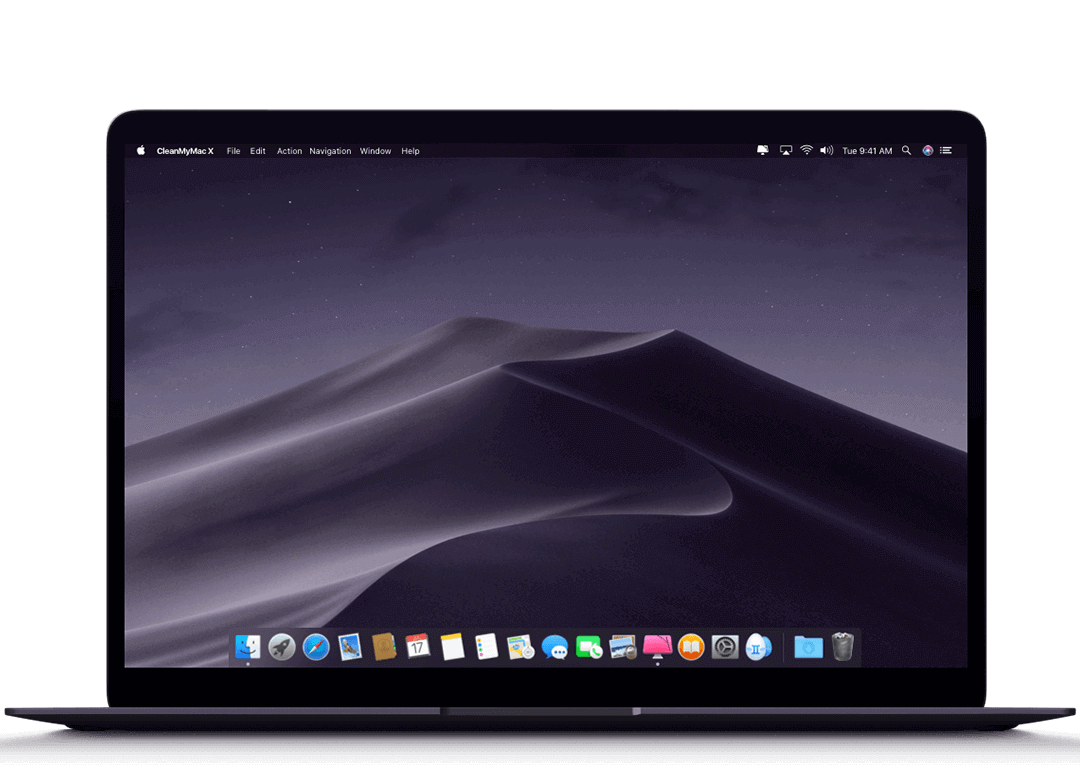Viewport: 1080px width, 768px height.
Task: Open Finder from the Dock
Action: click(247, 647)
